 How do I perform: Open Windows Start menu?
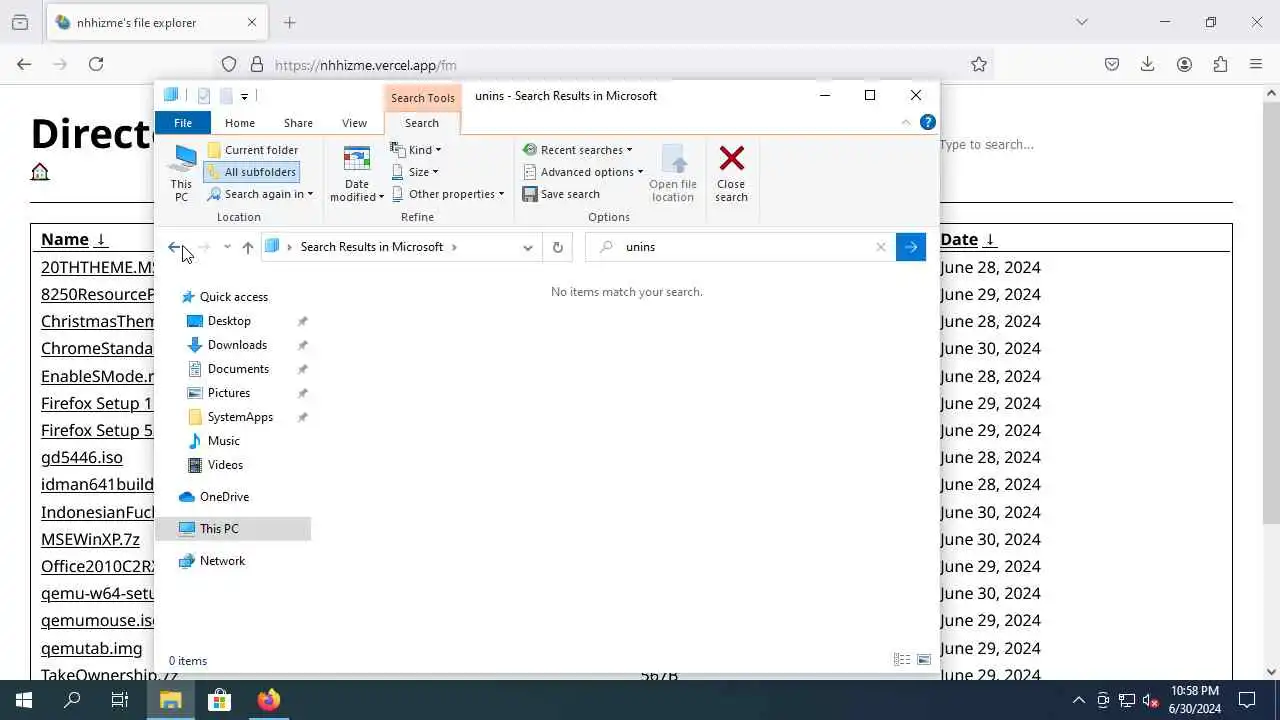(x=23, y=700)
